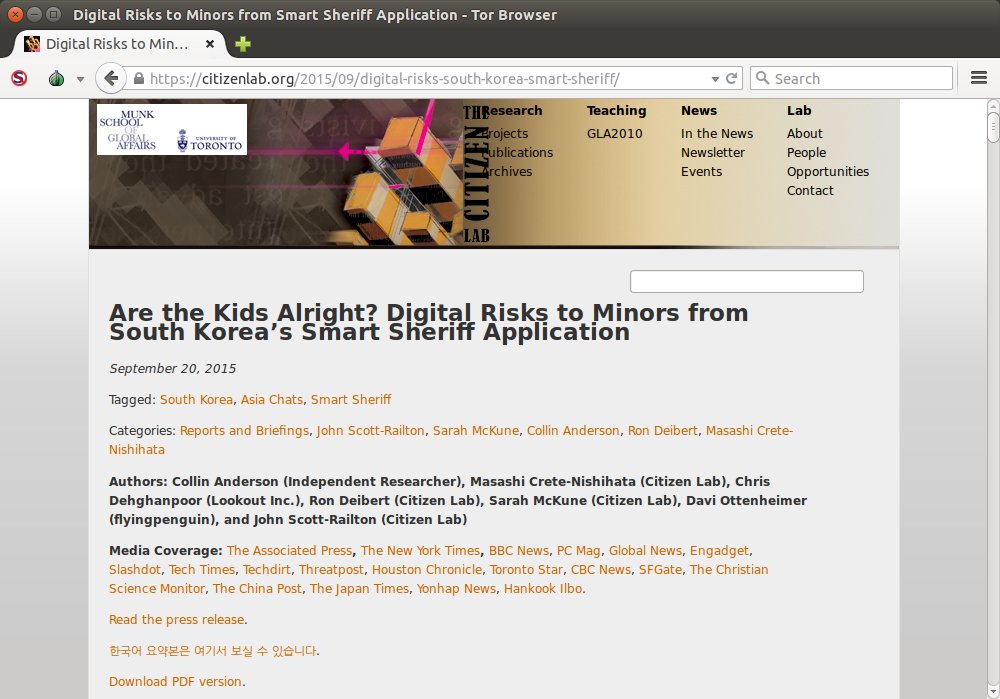The image size is (1000, 699).
Task: Open the South Korea tag
Action: click(196, 399)
